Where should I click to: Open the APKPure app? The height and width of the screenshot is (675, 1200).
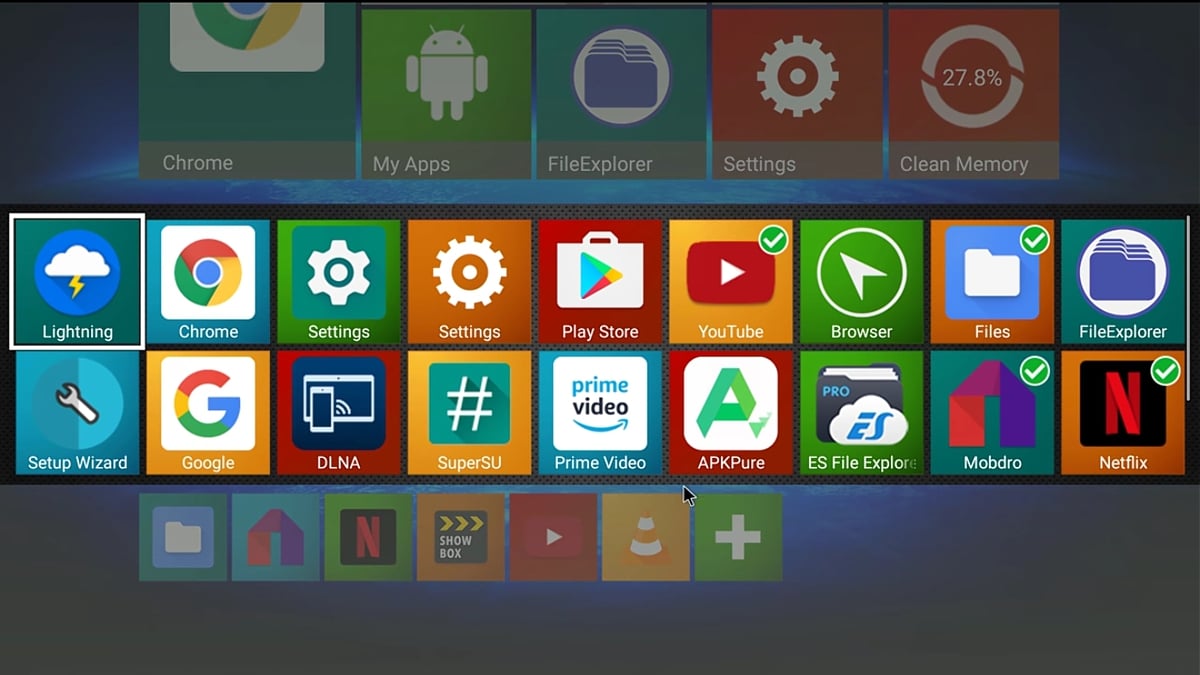731,412
